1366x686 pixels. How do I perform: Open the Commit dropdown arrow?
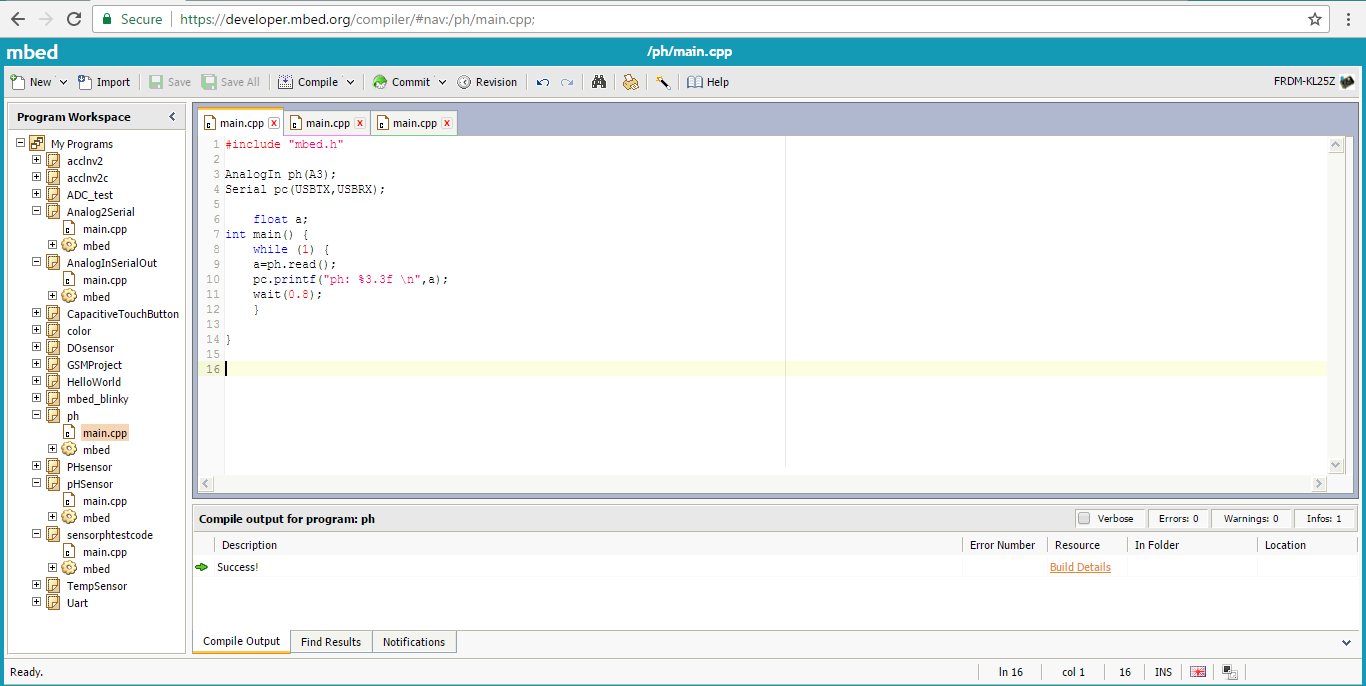click(442, 82)
